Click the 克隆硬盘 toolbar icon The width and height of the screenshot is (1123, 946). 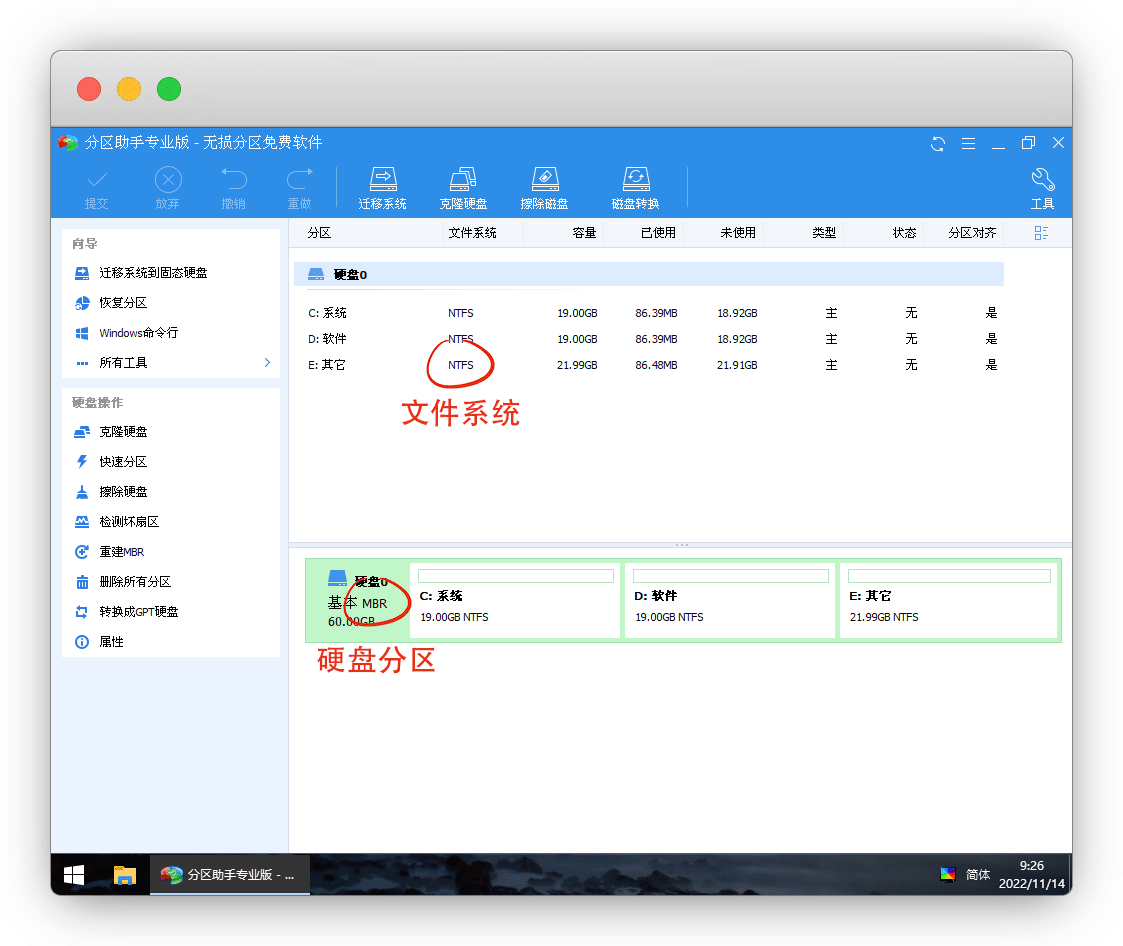463,180
